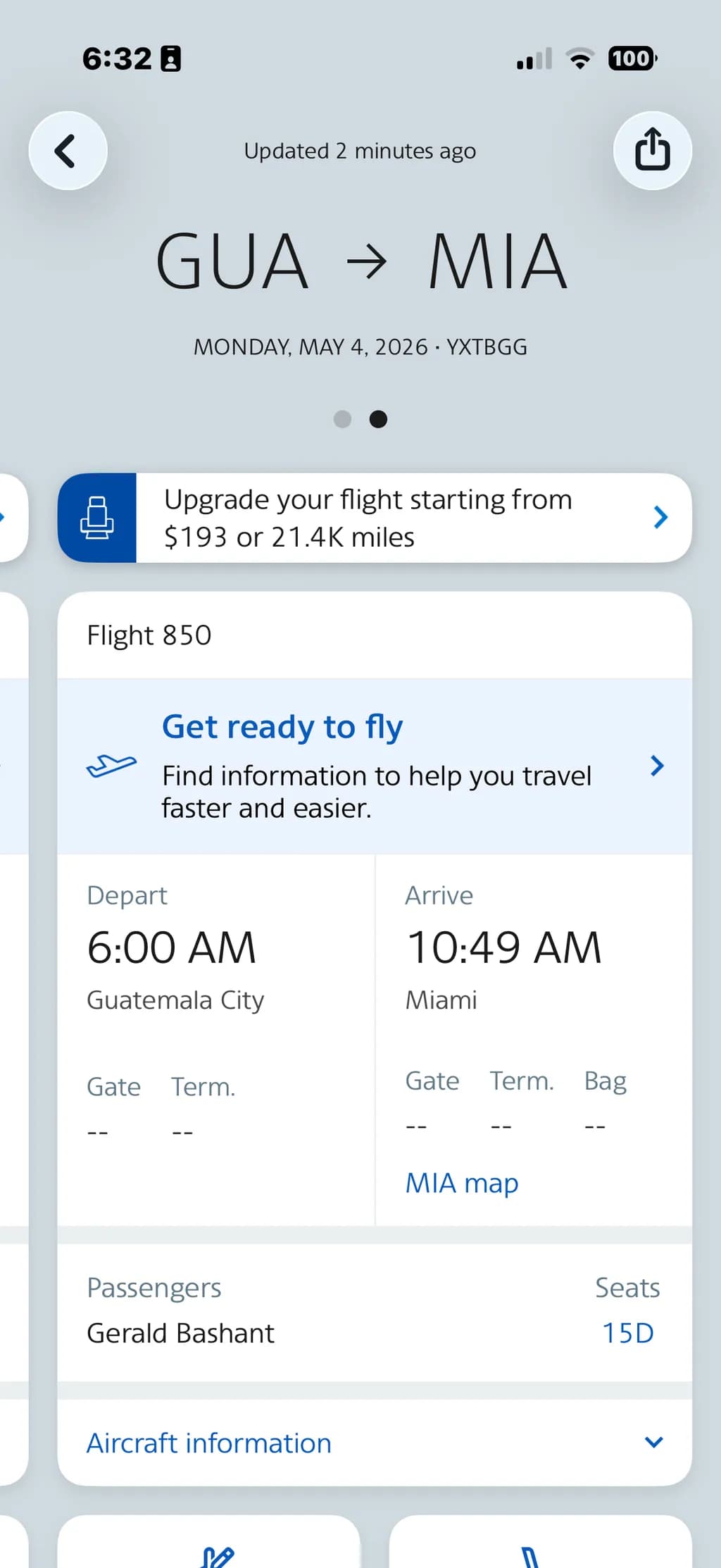Viewport: 721px width, 1568px height.
Task: Switch to the first page dot
Action: click(342, 419)
